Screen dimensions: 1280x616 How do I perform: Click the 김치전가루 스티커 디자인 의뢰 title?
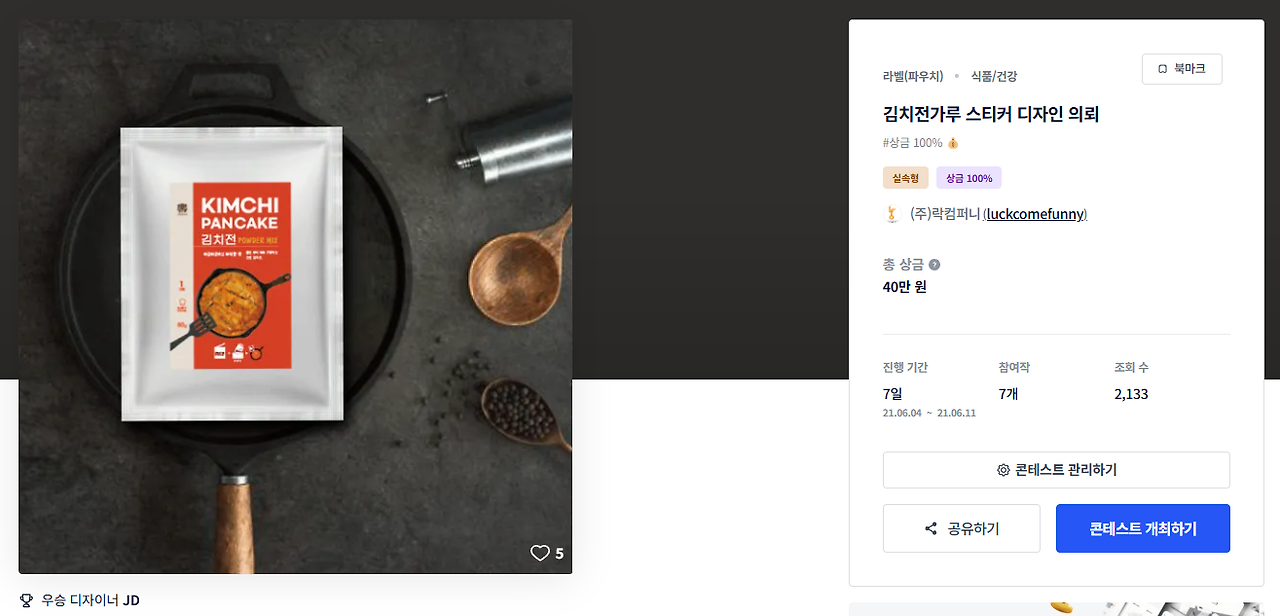point(990,114)
